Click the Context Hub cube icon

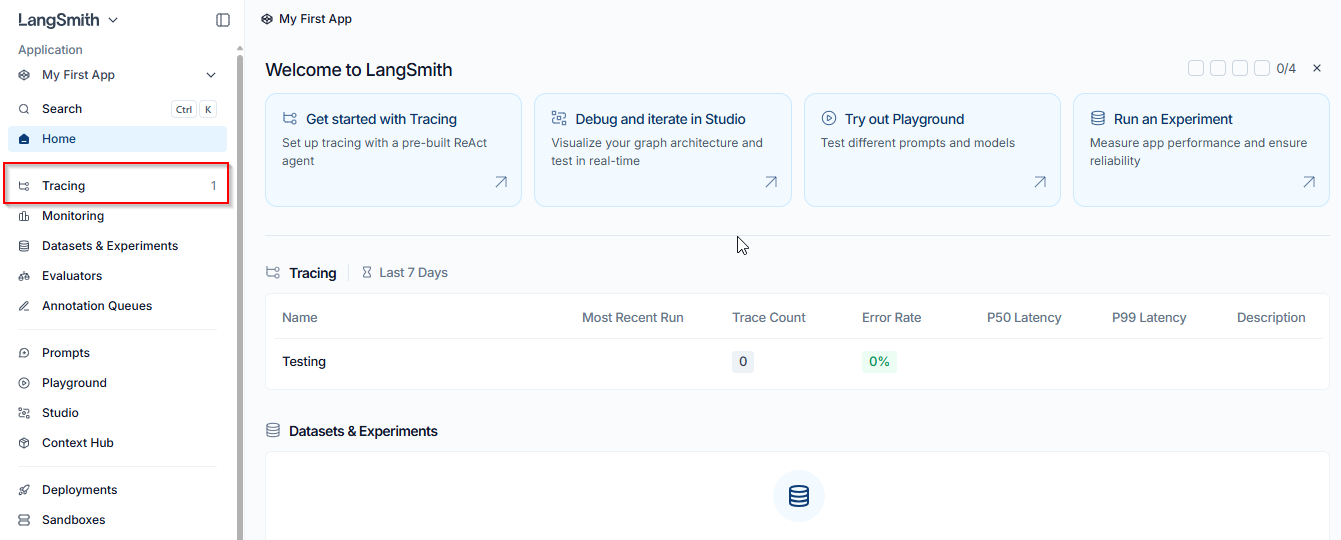point(24,443)
